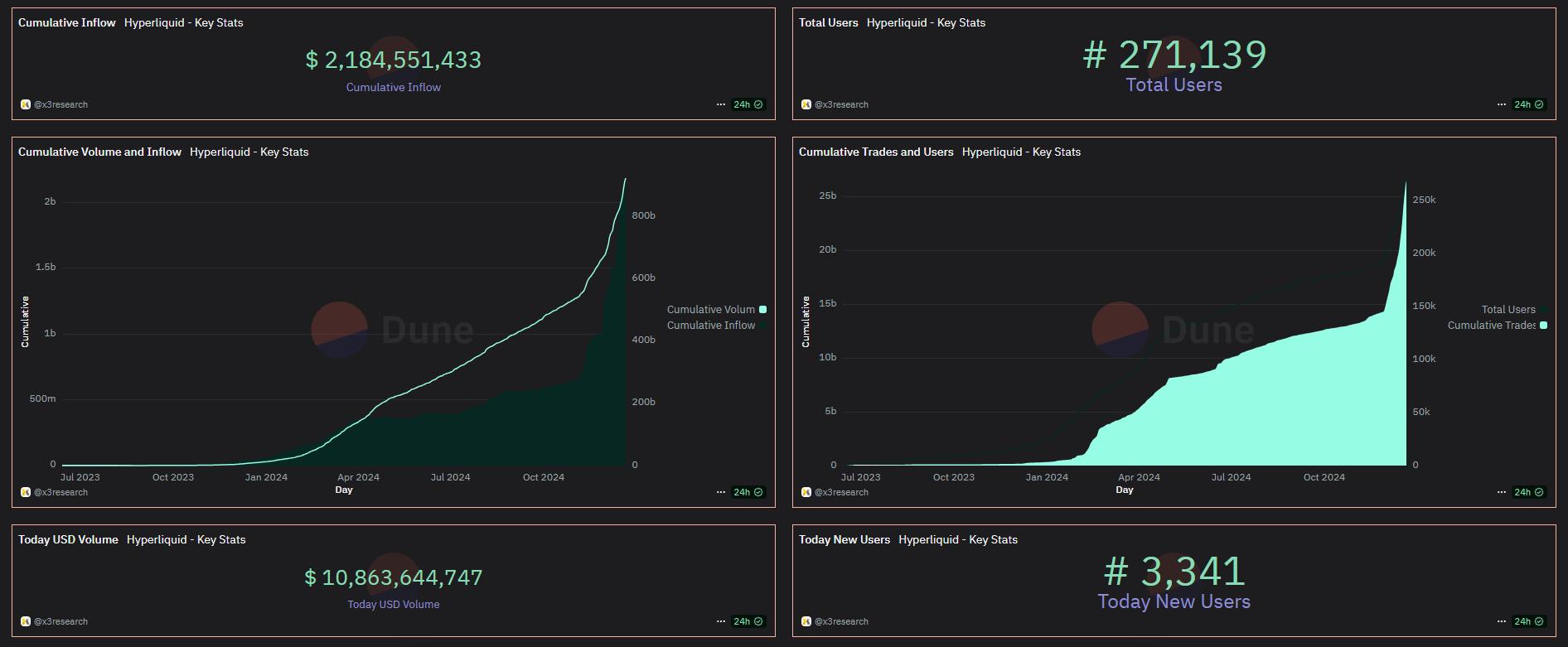Image resolution: width=1568 pixels, height=647 pixels.
Task: Click Oct 2024 axis label on volume chart
Action: click(x=544, y=477)
